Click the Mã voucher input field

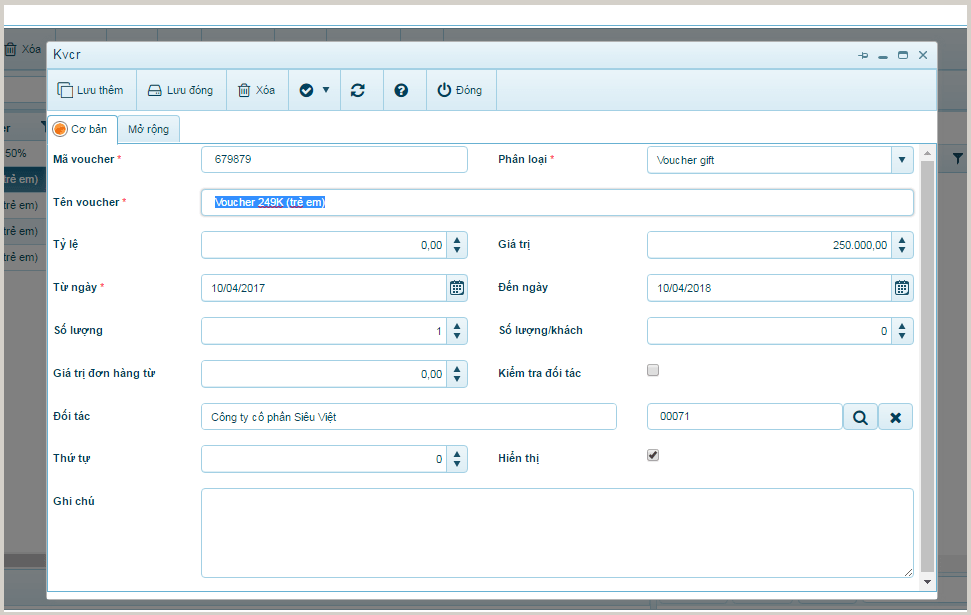click(334, 159)
